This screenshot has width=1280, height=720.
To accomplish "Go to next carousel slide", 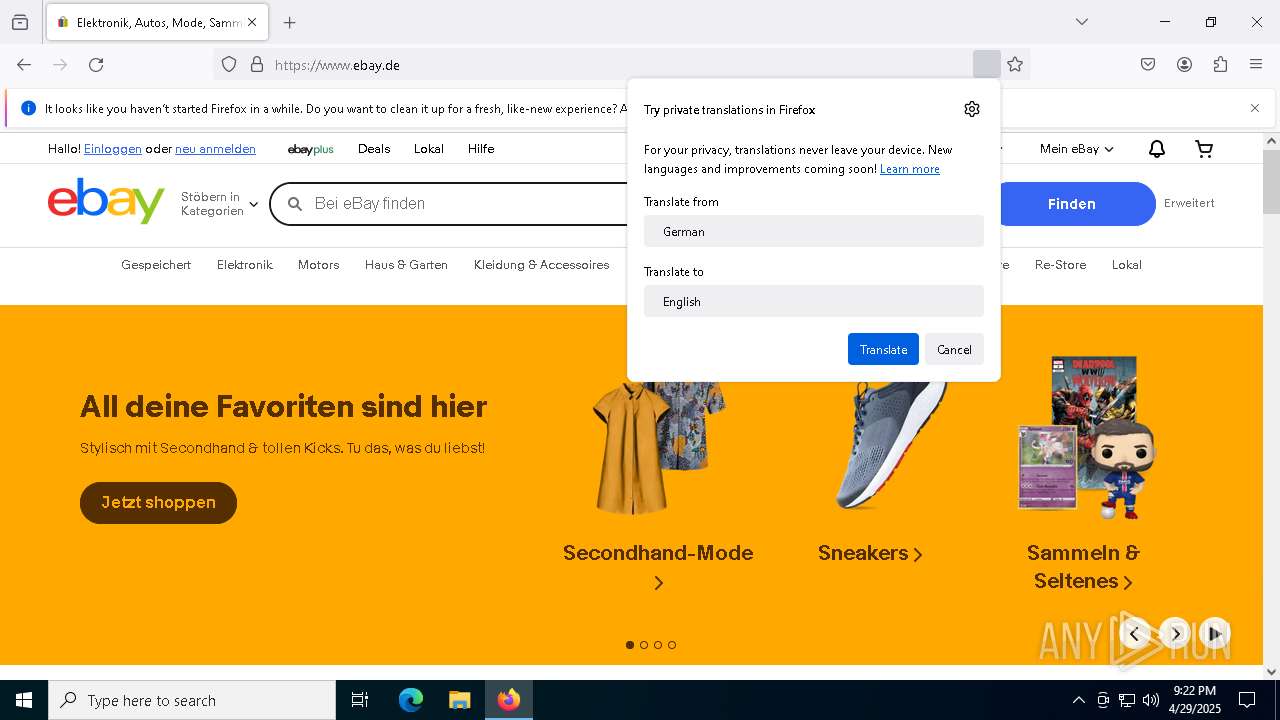I will [1175, 634].
